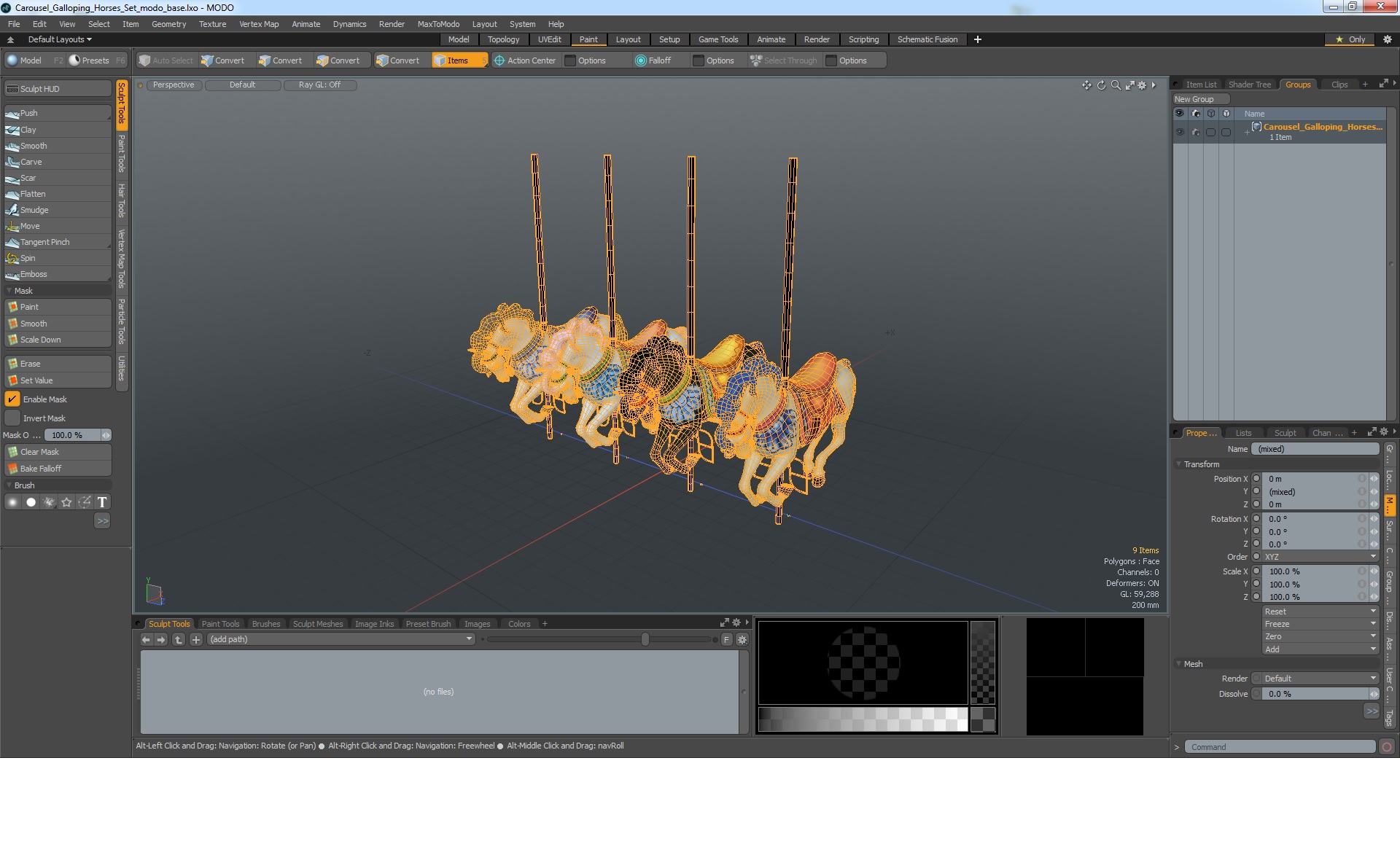Open the Render Default dropdown

point(1320,679)
